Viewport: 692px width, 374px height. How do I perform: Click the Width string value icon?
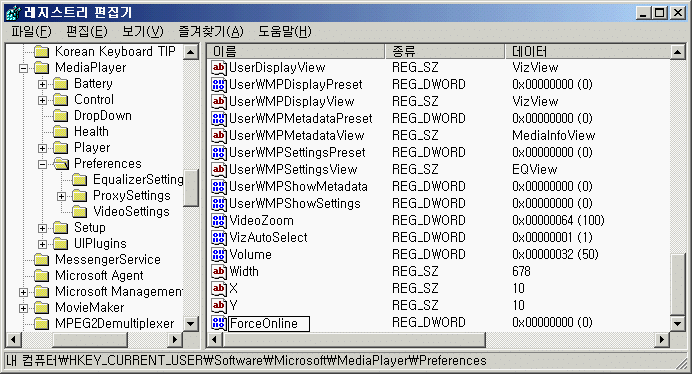click(219, 272)
